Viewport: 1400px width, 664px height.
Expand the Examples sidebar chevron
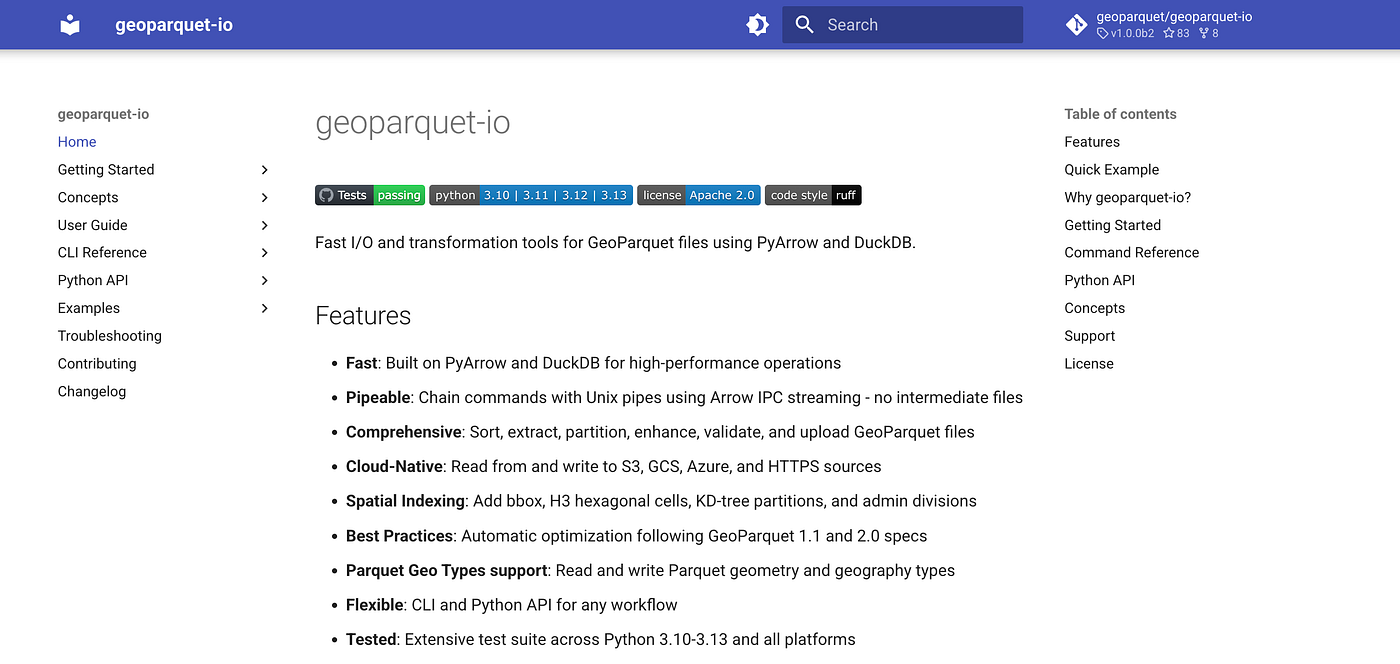coord(264,308)
